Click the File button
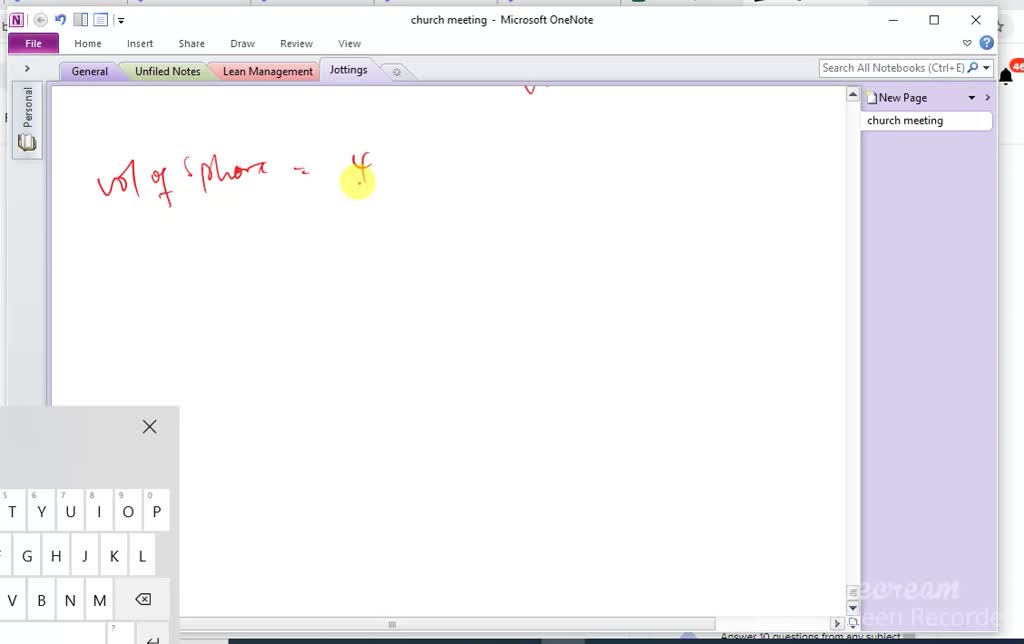Screen dimensions: 1024x644 point(33,44)
